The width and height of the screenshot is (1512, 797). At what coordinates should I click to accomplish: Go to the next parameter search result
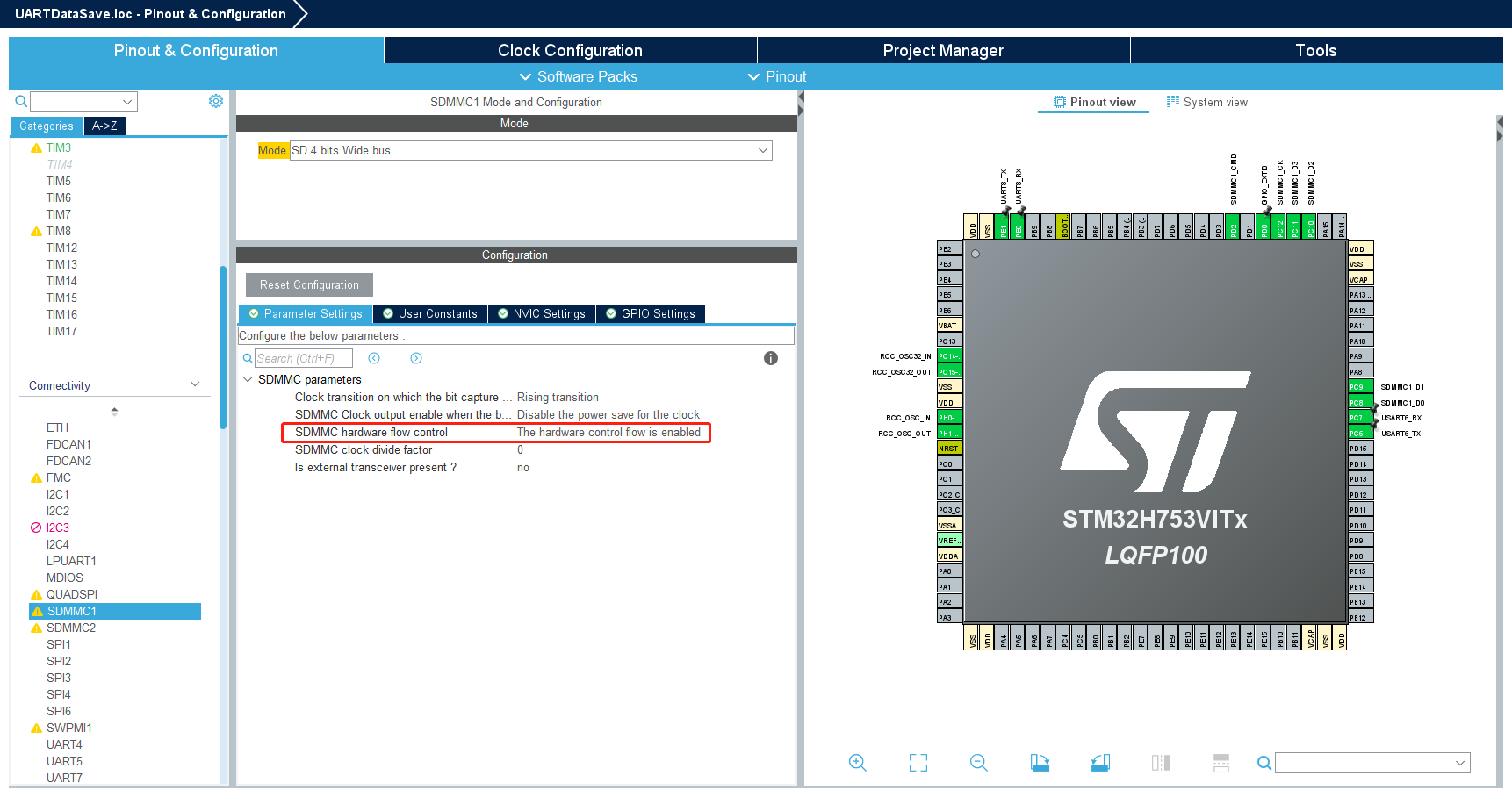click(x=416, y=358)
